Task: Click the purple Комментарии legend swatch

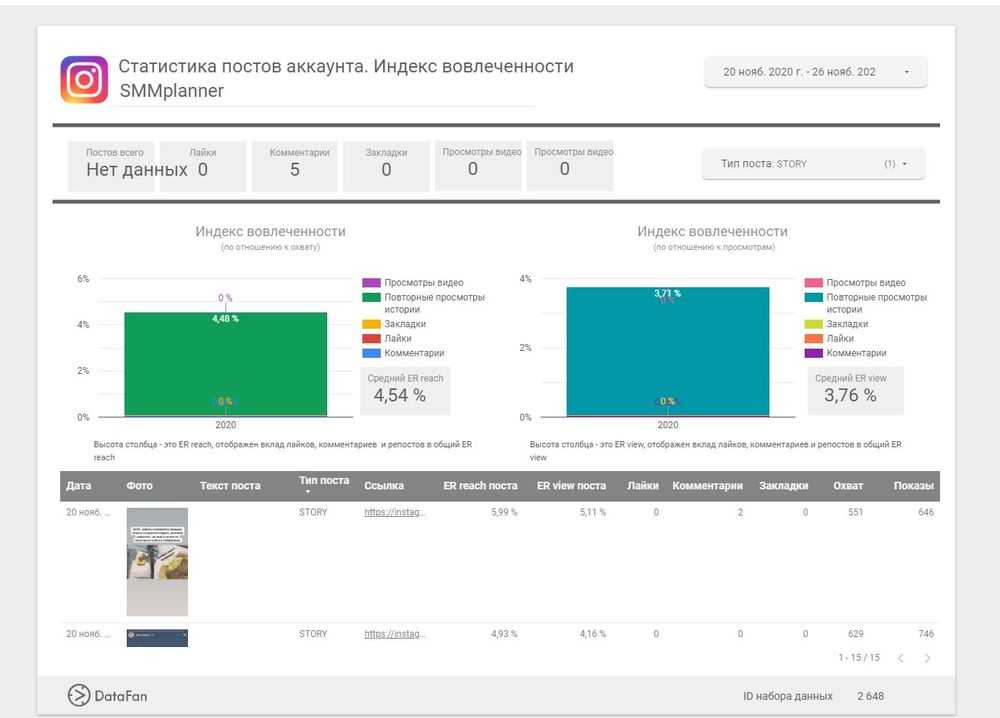Action: [x=814, y=353]
